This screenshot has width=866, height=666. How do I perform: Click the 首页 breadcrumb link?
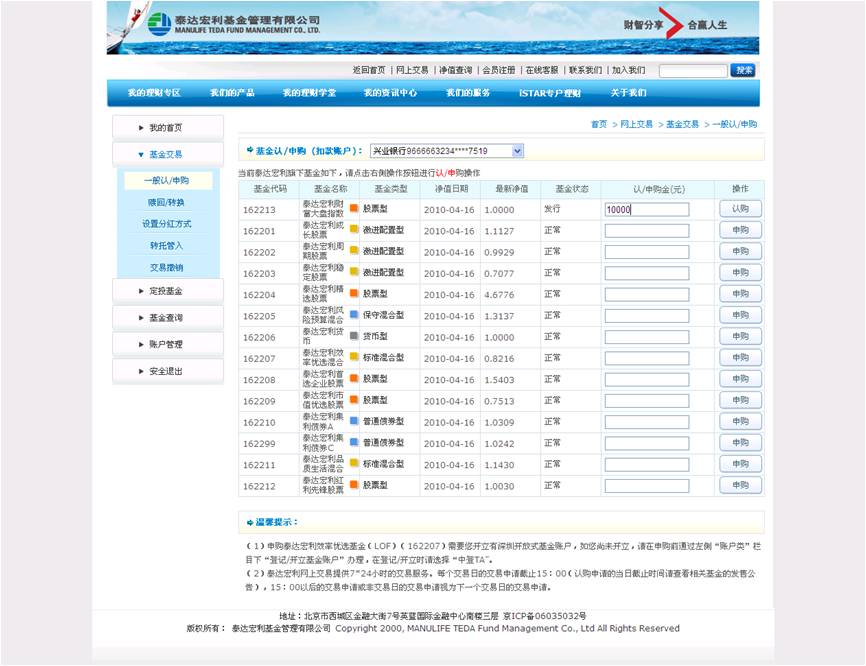599,124
